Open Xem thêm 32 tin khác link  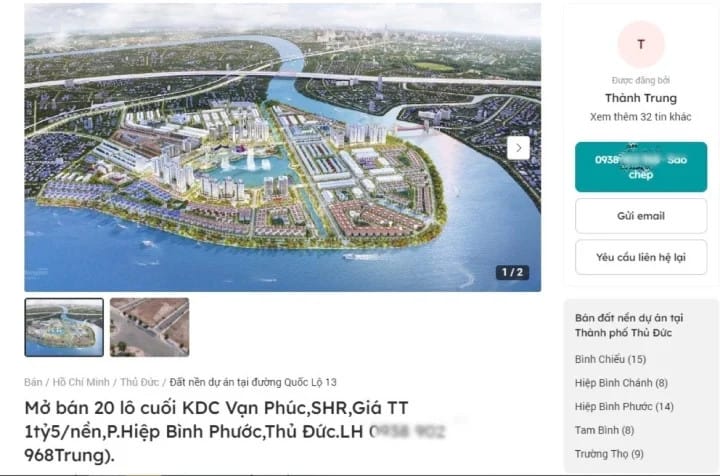(x=641, y=117)
